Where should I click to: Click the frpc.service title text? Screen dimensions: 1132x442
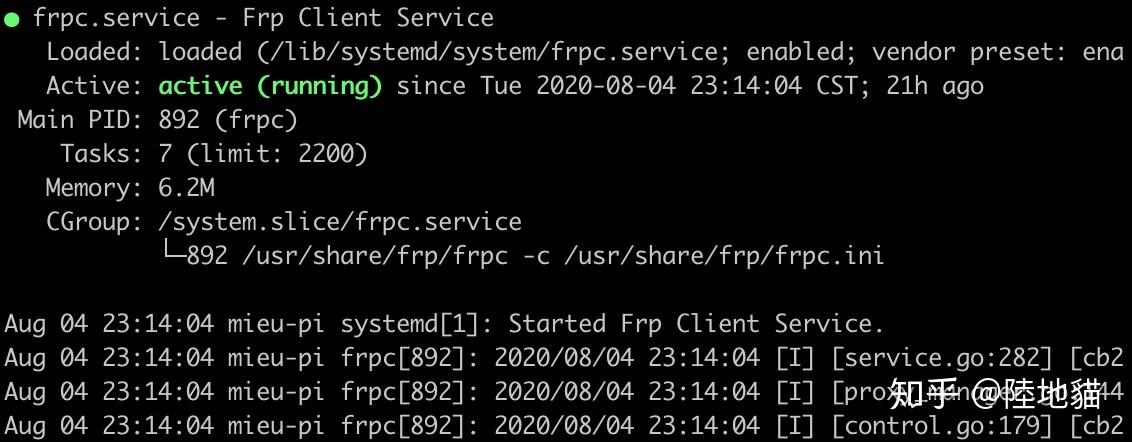[x=116, y=19]
